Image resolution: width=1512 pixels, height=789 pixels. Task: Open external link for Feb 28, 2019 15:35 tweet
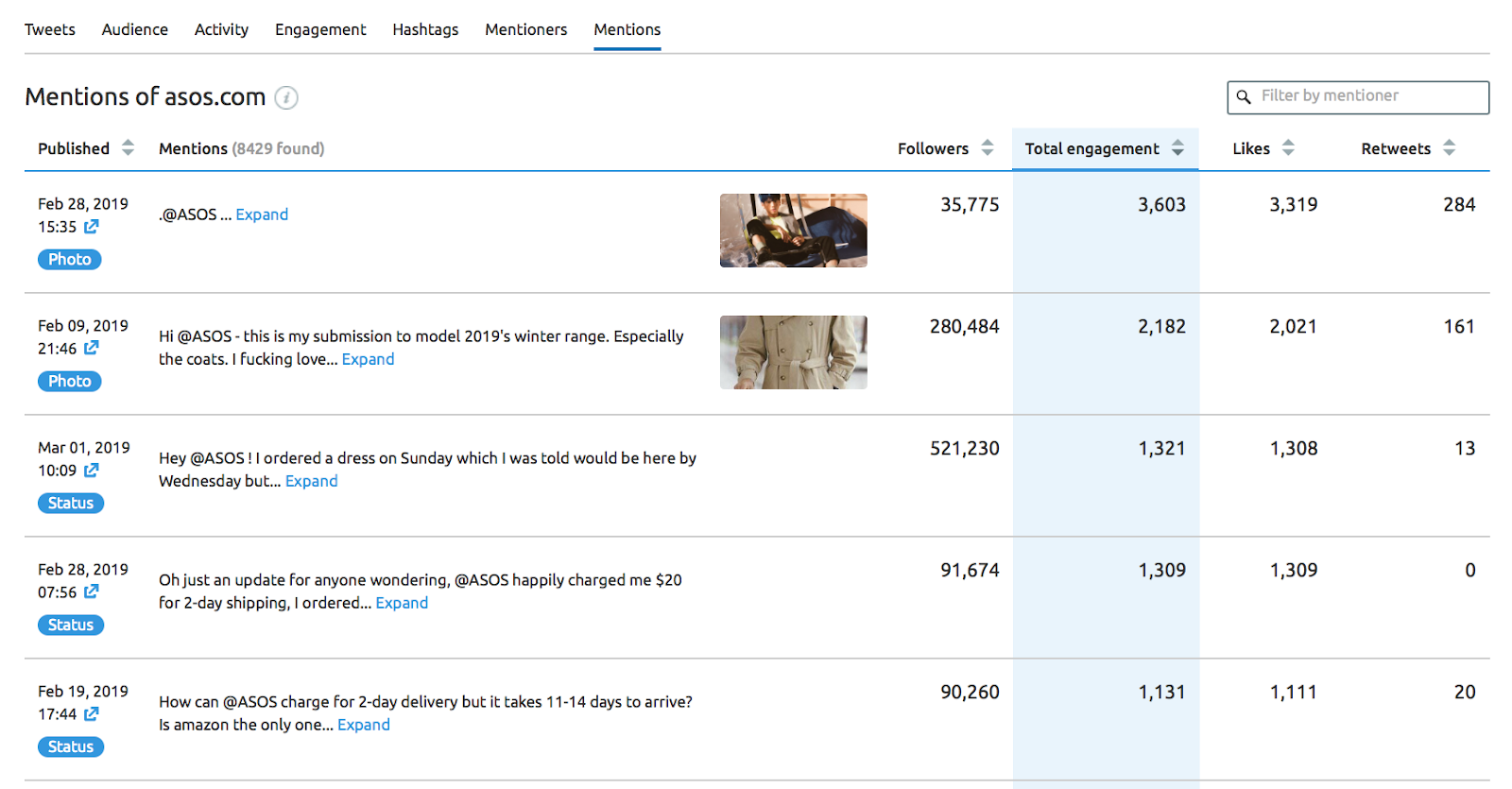click(91, 227)
